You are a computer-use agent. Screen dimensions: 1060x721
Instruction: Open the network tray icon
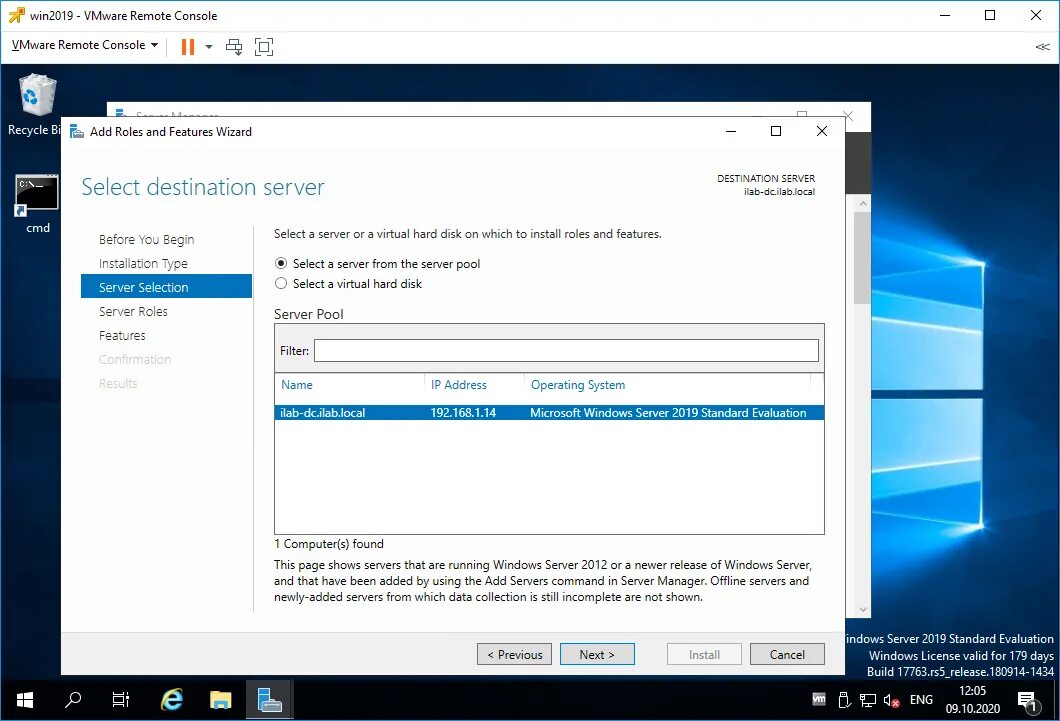pos(868,700)
